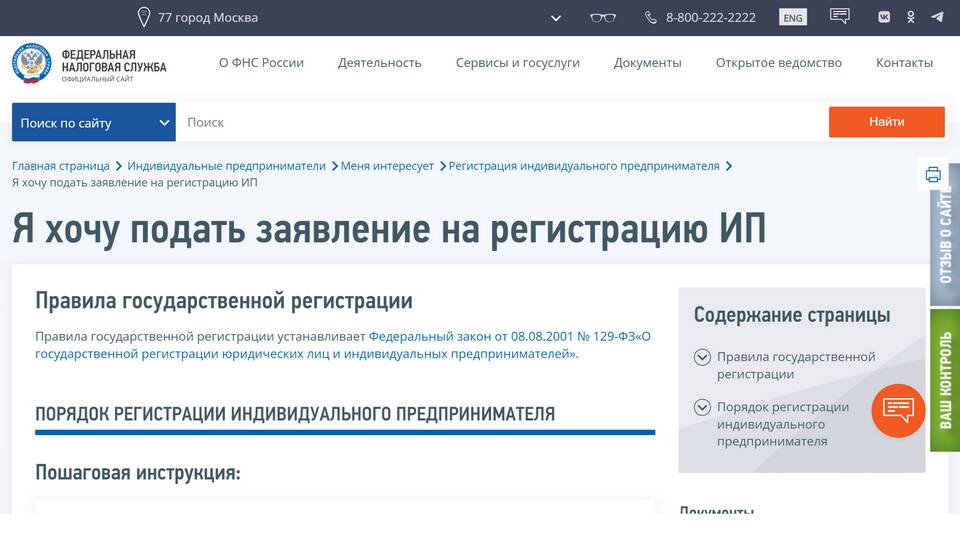Open the "Поиск по сайту" dropdown
The width and height of the screenshot is (960, 546).
point(94,122)
